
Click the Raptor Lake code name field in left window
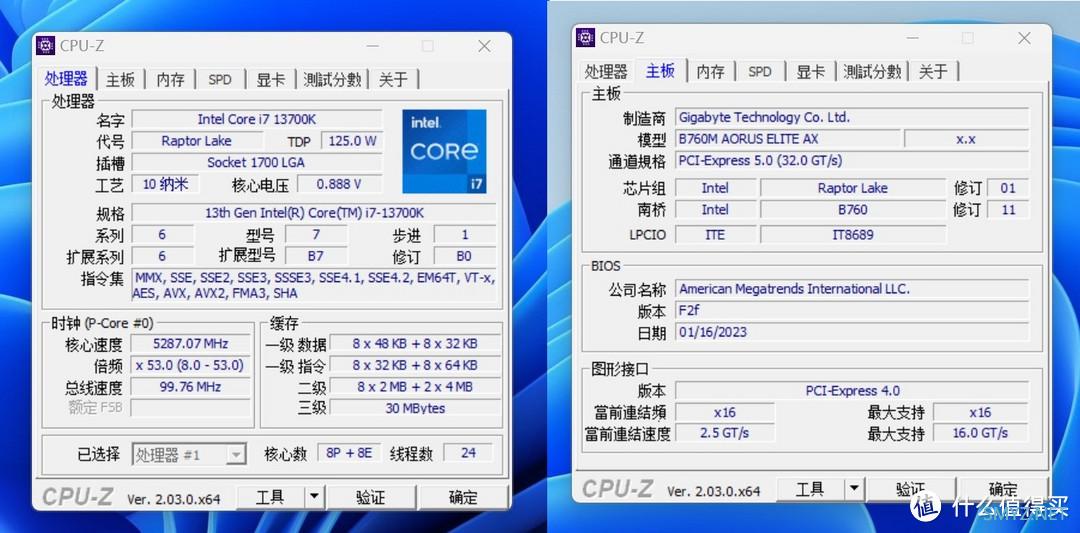coord(196,141)
